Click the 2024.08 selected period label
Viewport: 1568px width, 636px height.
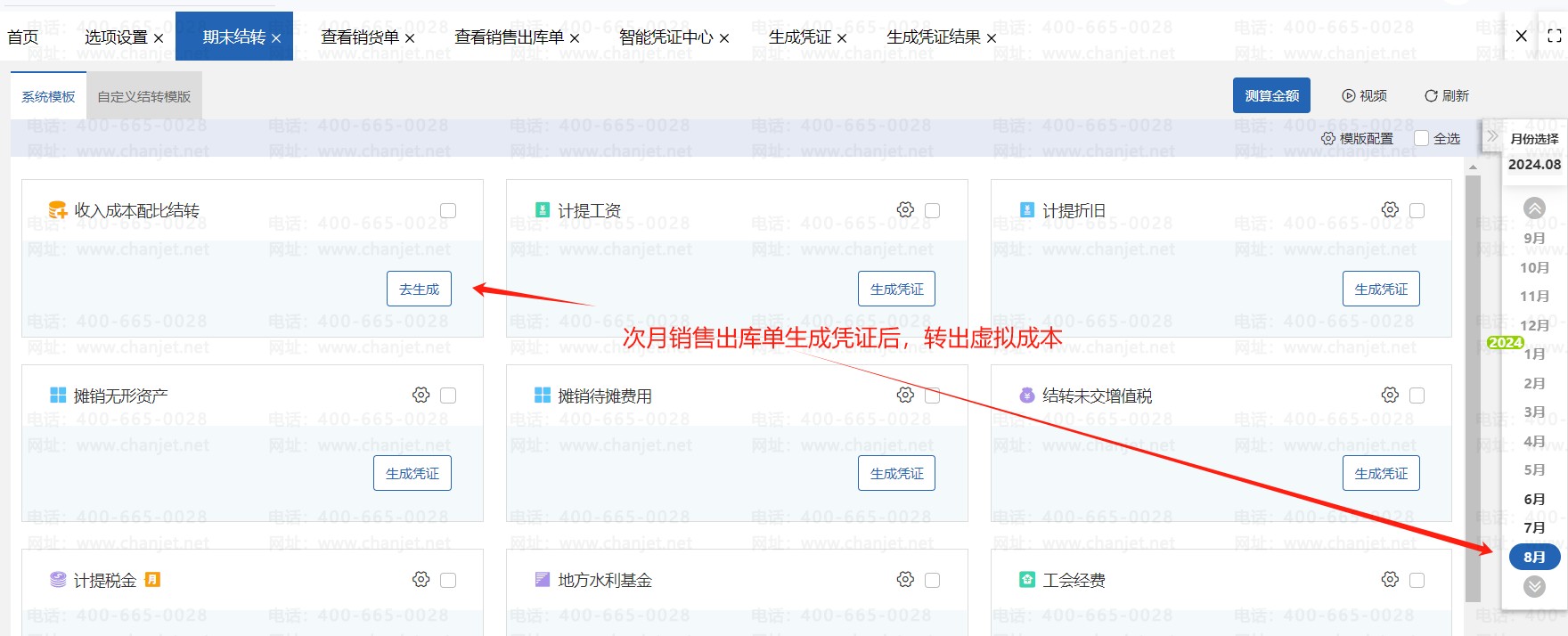[1534, 164]
